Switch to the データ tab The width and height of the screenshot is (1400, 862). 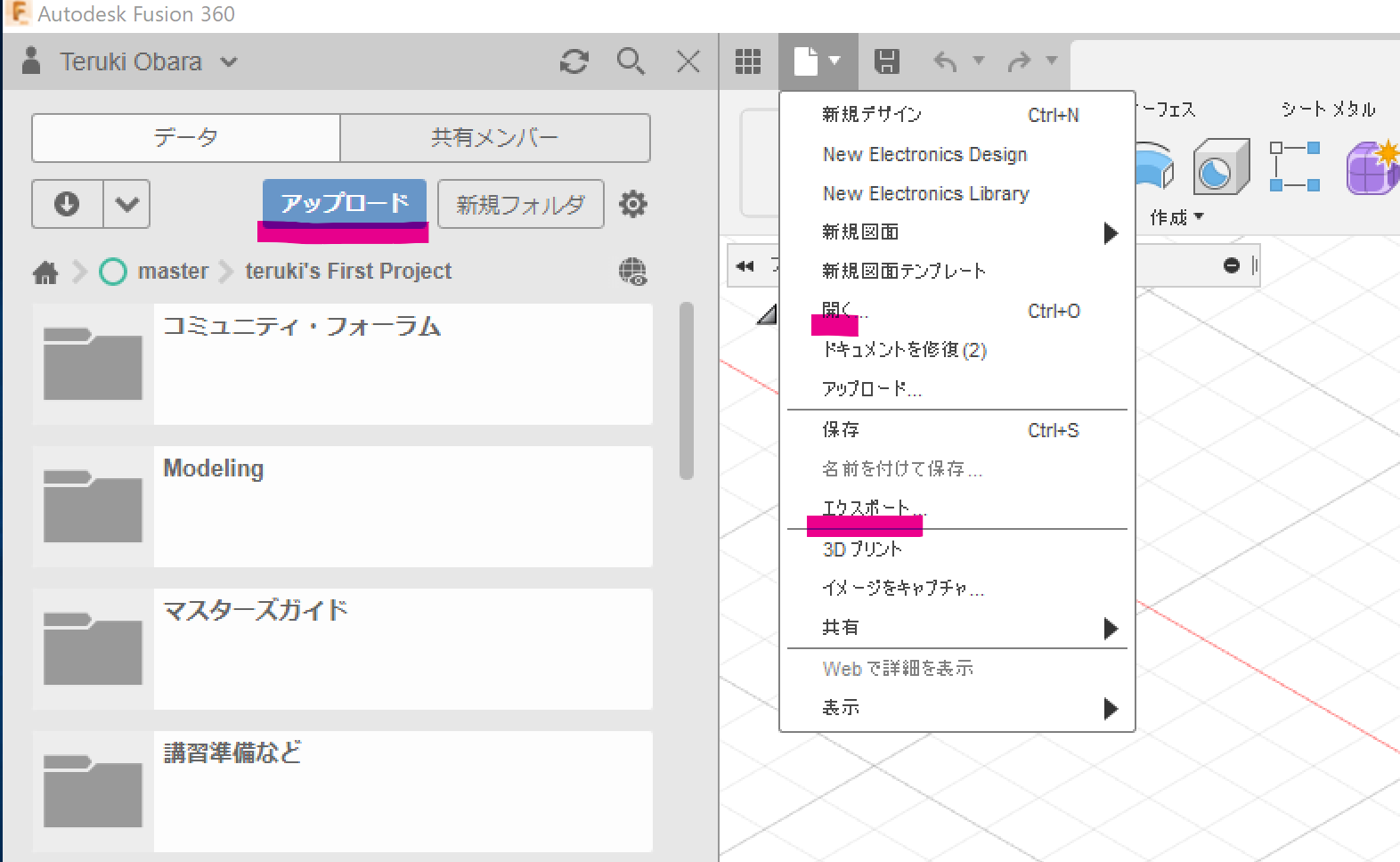point(186,138)
